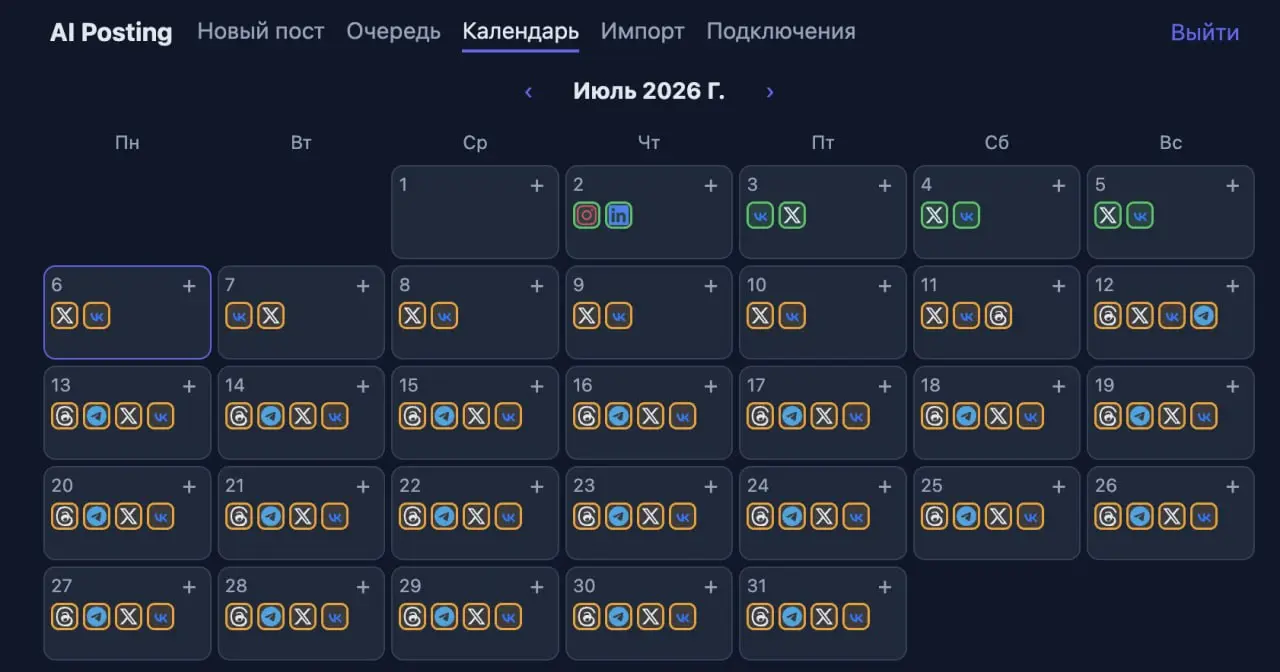Viewport: 1280px width, 672px height.
Task: Select Telegram post icon on July 20
Action: click(97, 516)
